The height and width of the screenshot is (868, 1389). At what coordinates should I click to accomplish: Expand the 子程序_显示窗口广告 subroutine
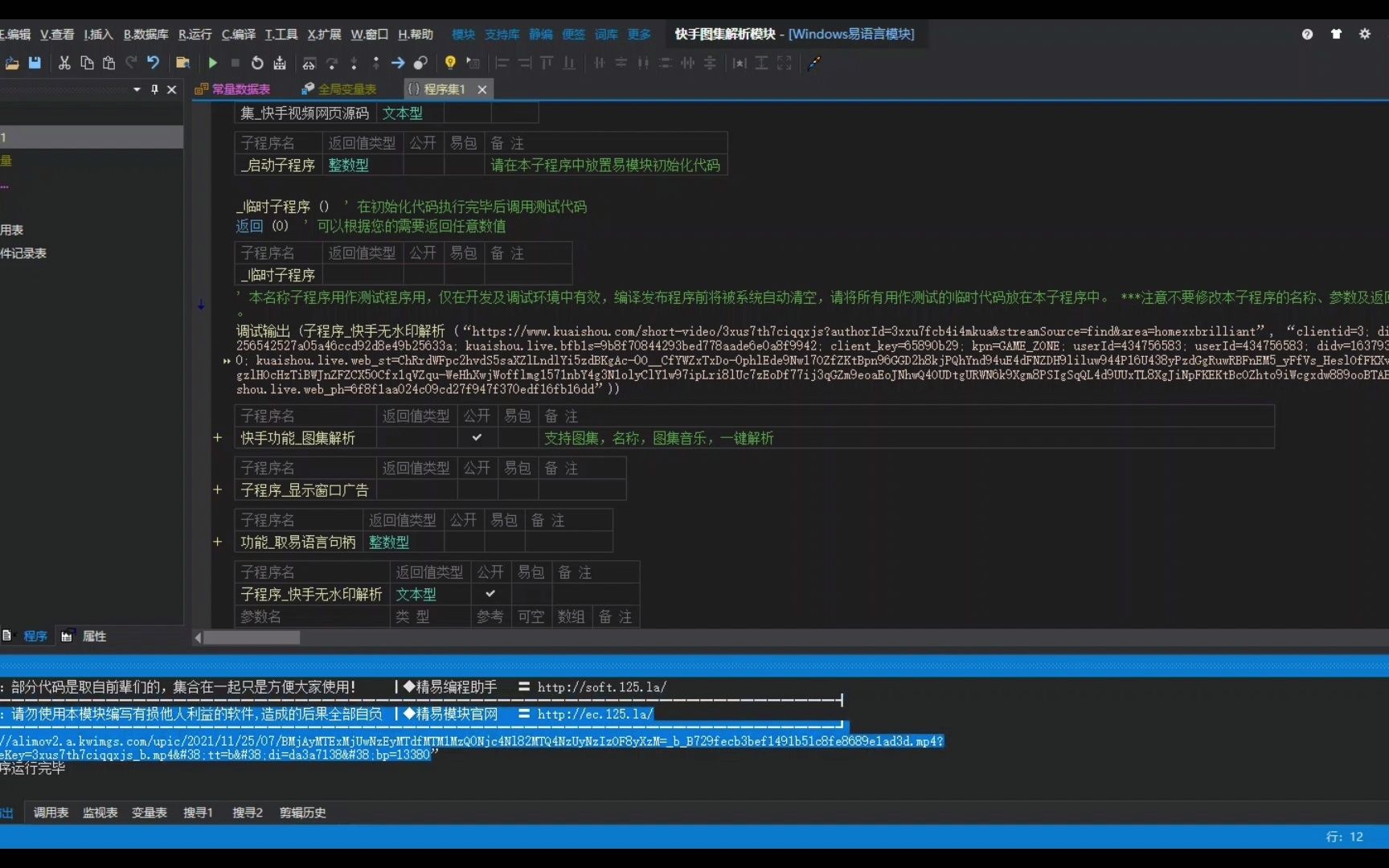[217, 489]
